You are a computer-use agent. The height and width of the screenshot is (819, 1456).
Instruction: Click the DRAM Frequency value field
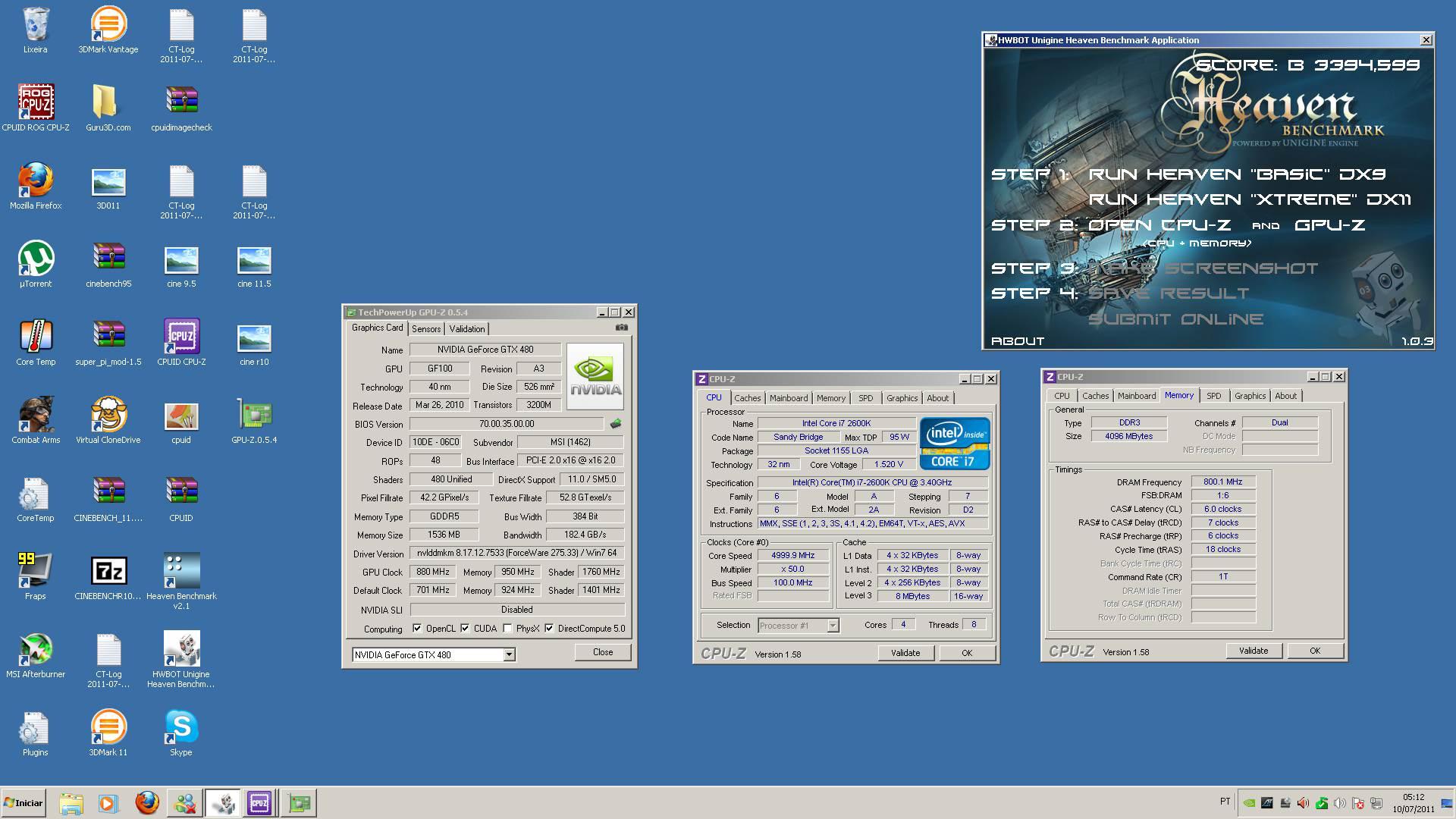1223,482
